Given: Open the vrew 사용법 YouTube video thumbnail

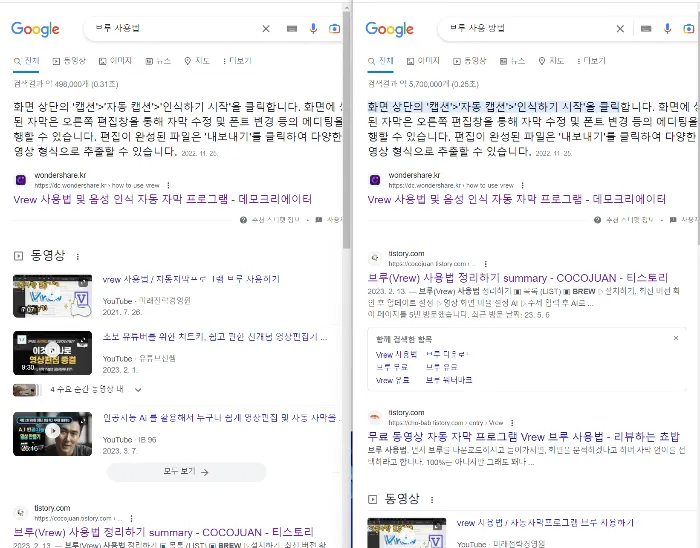Looking at the screenshot, I should (52, 296).
